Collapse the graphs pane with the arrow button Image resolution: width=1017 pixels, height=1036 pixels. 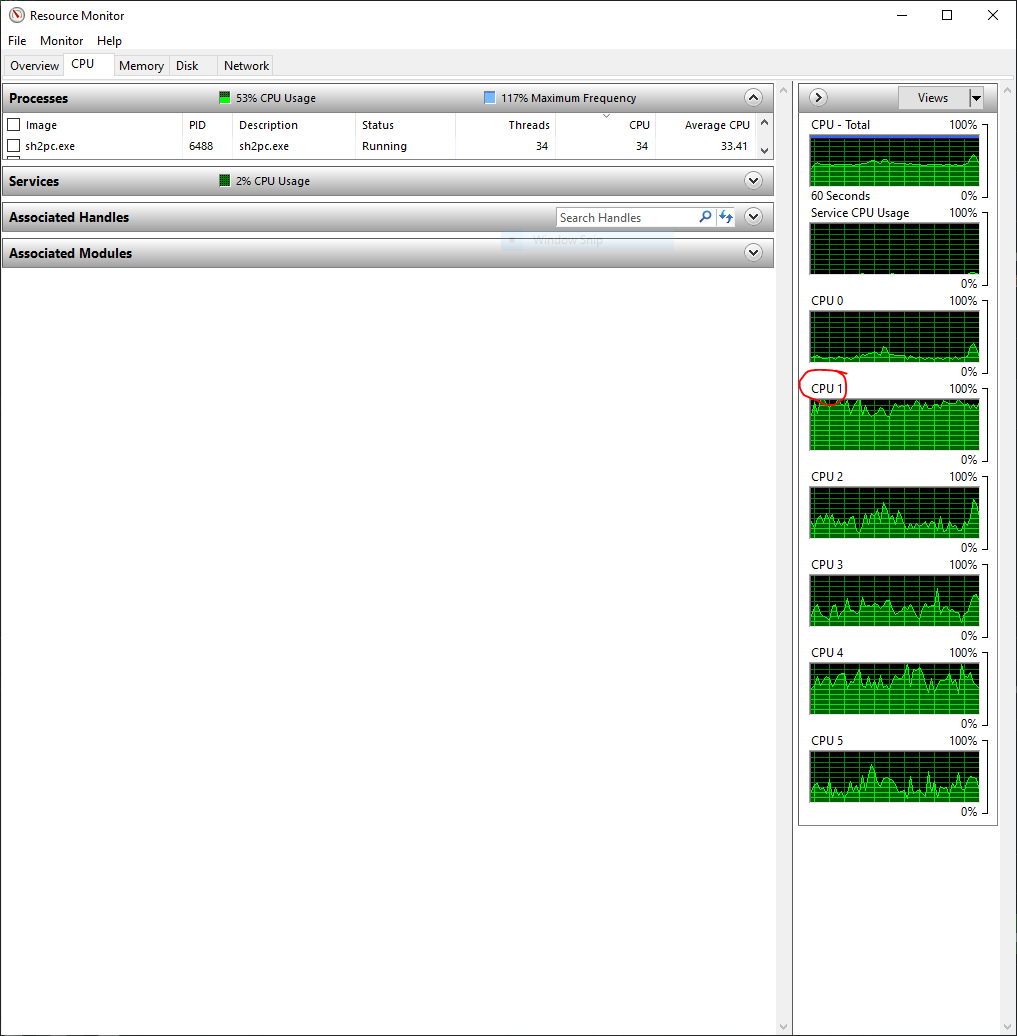818,98
